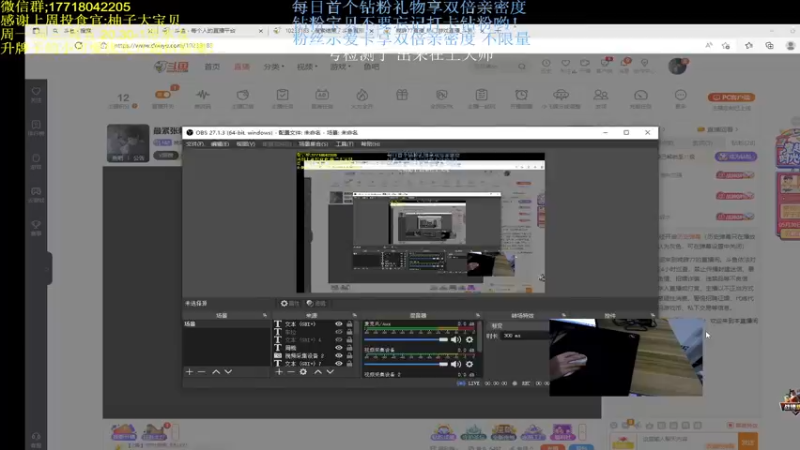
Task: Click the favorites star in browser toolbar
Action: tap(726, 45)
